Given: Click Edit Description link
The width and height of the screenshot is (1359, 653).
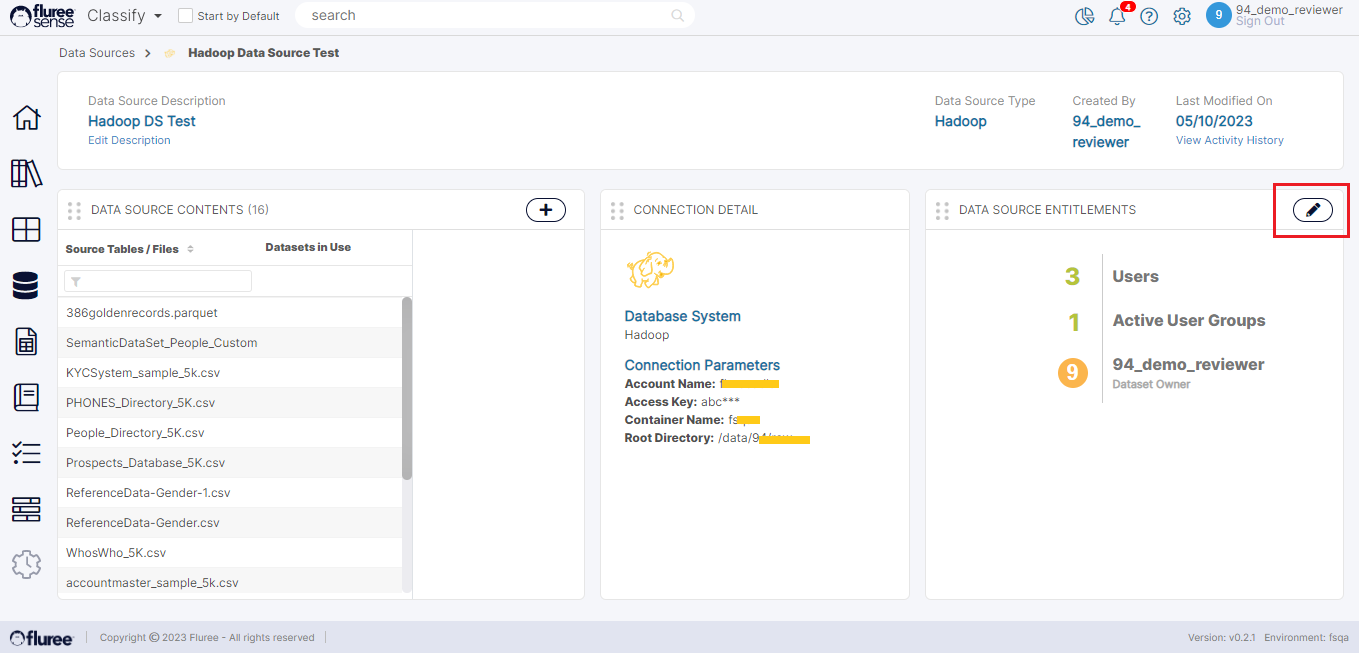Looking at the screenshot, I should click(129, 141).
